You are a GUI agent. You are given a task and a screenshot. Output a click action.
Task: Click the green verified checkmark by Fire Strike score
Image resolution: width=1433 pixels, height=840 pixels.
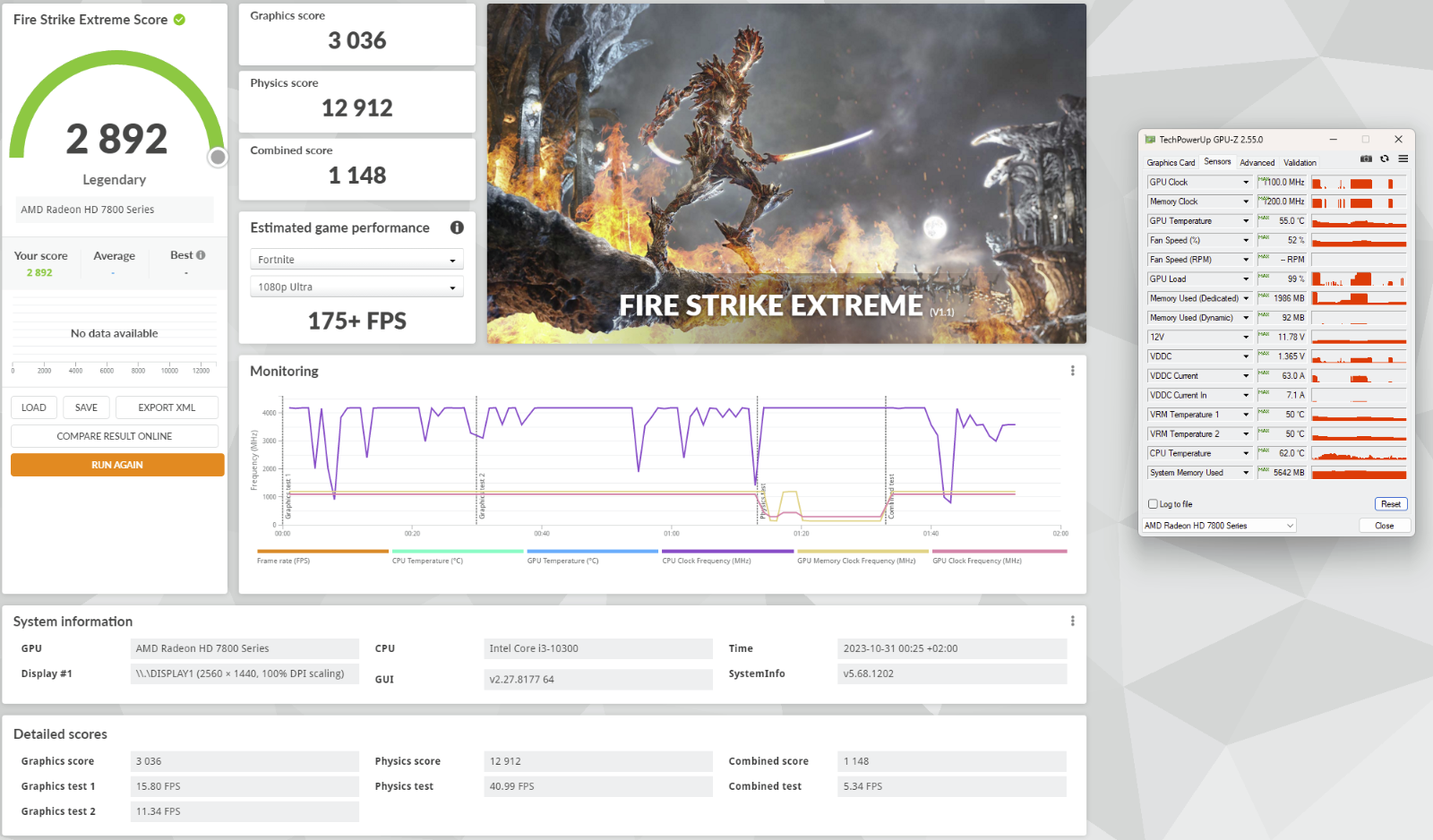179,20
